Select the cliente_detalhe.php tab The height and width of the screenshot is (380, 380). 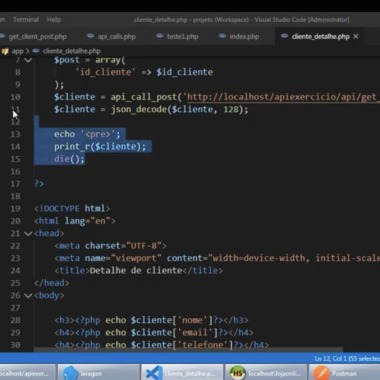320,37
